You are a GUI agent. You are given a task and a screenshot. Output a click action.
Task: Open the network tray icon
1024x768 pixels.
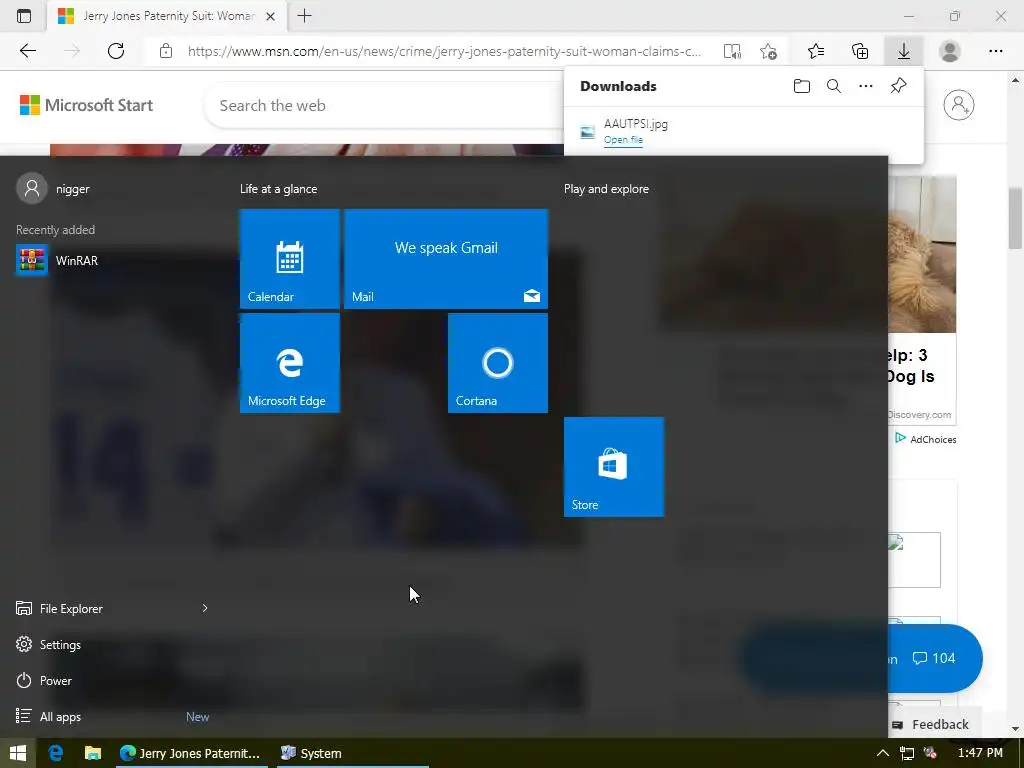coord(906,753)
